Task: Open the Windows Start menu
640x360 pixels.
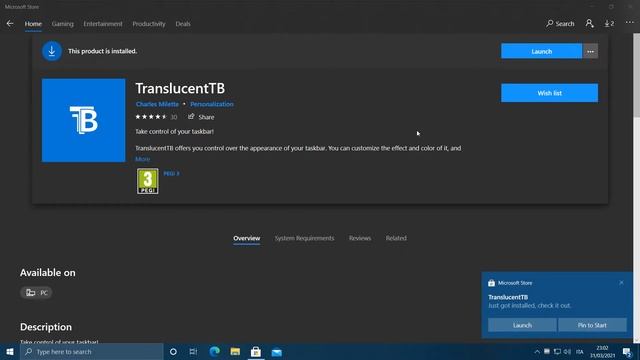Action: point(10,351)
